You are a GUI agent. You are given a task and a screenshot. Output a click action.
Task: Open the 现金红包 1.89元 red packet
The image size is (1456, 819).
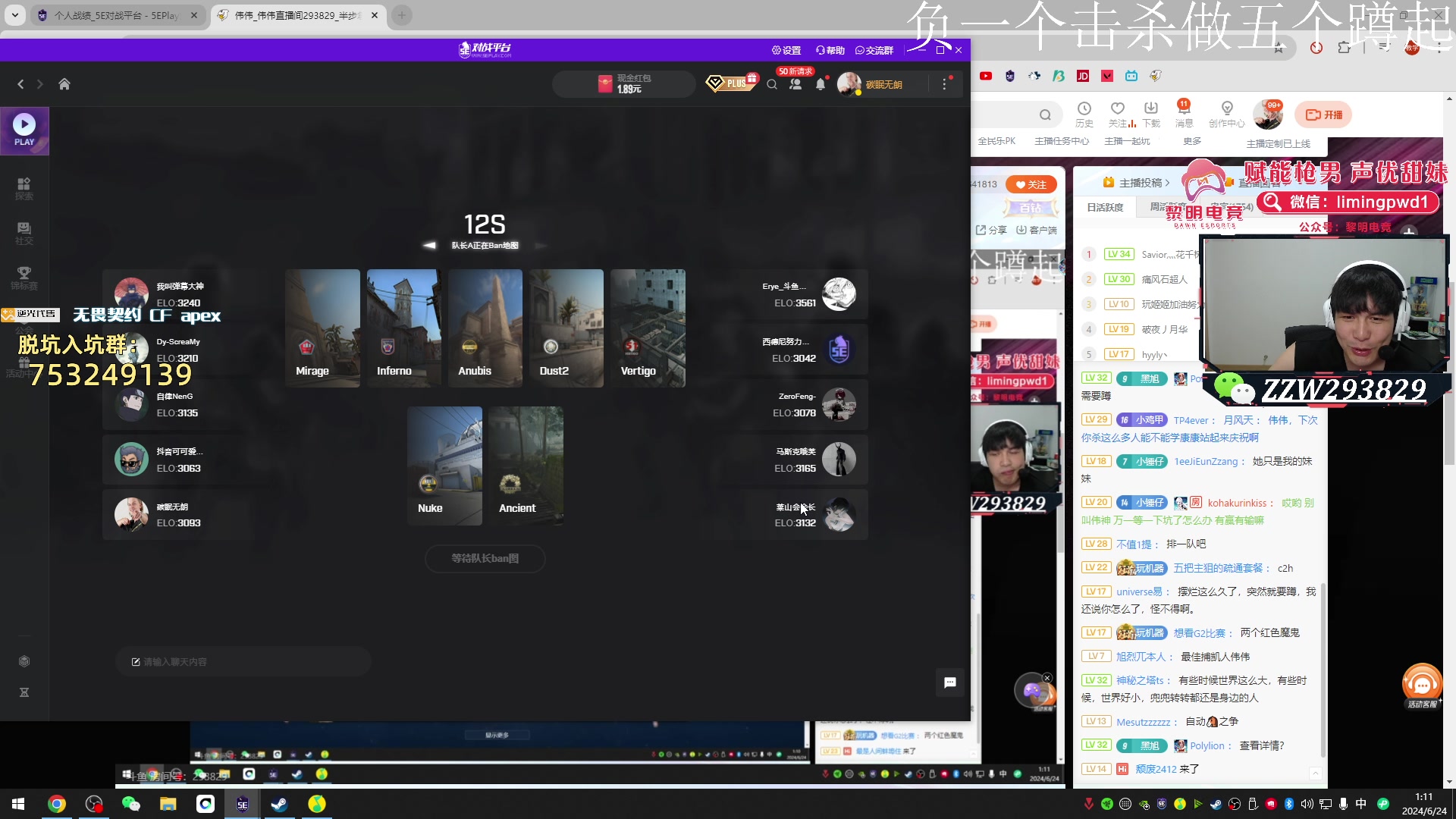click(x=624, y=84)
